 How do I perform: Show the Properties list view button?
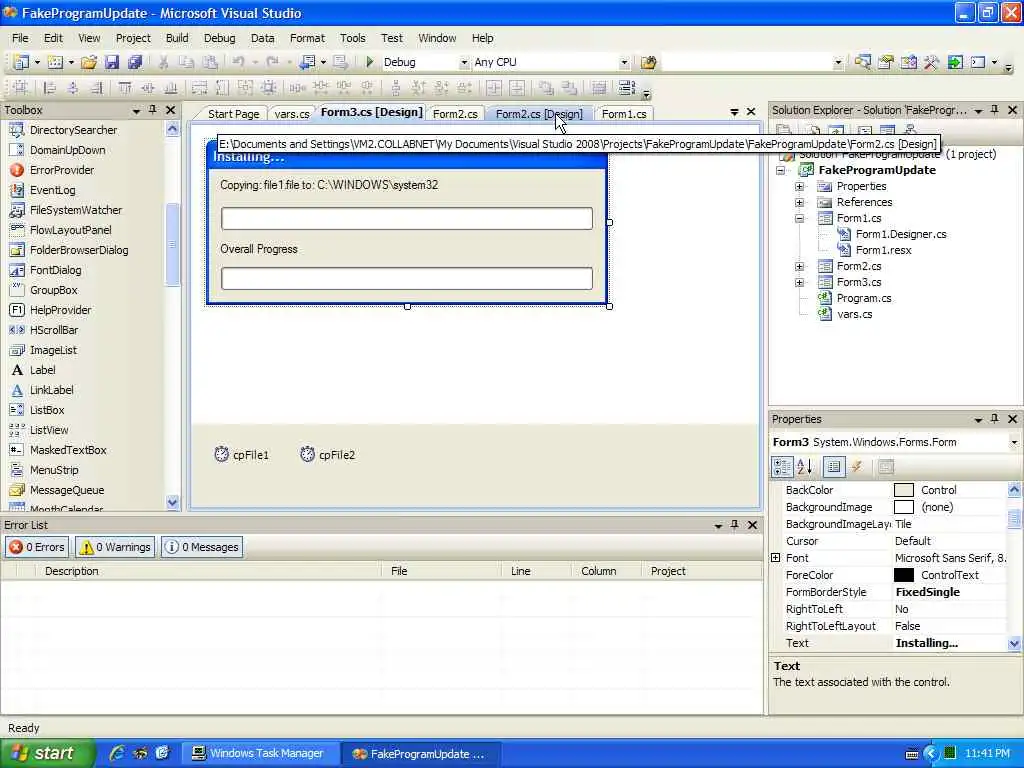(x=833, y=466)
